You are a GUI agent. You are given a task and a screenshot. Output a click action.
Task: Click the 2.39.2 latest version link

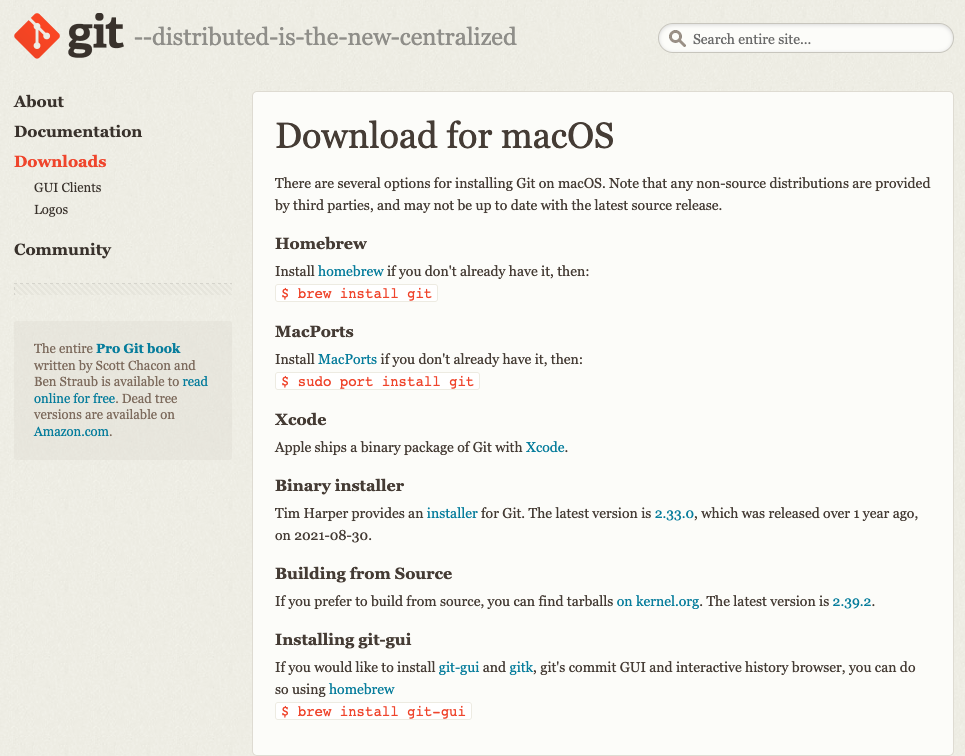point(852,601)
